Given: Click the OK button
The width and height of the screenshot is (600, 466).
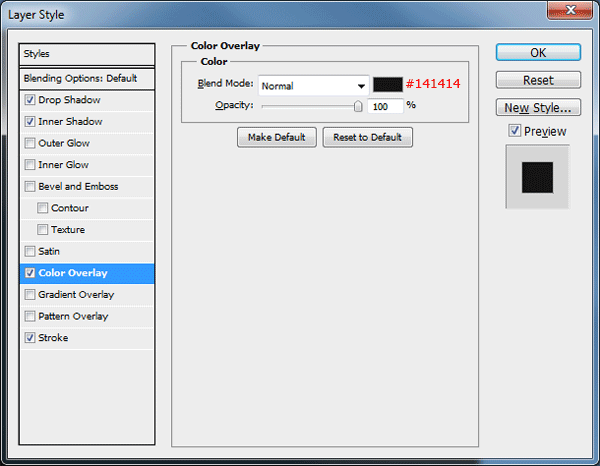Looking at the screenshot, I should [538, 52].
